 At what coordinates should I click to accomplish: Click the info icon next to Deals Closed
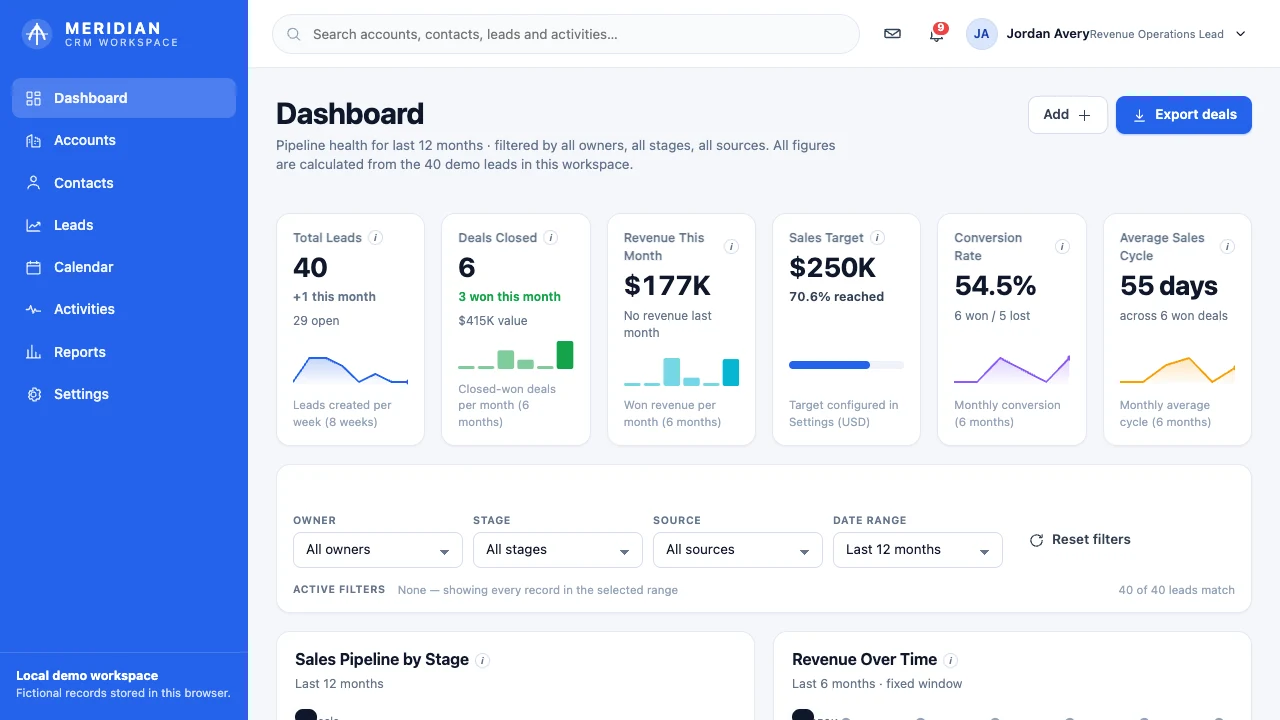(x=550, y=238)
